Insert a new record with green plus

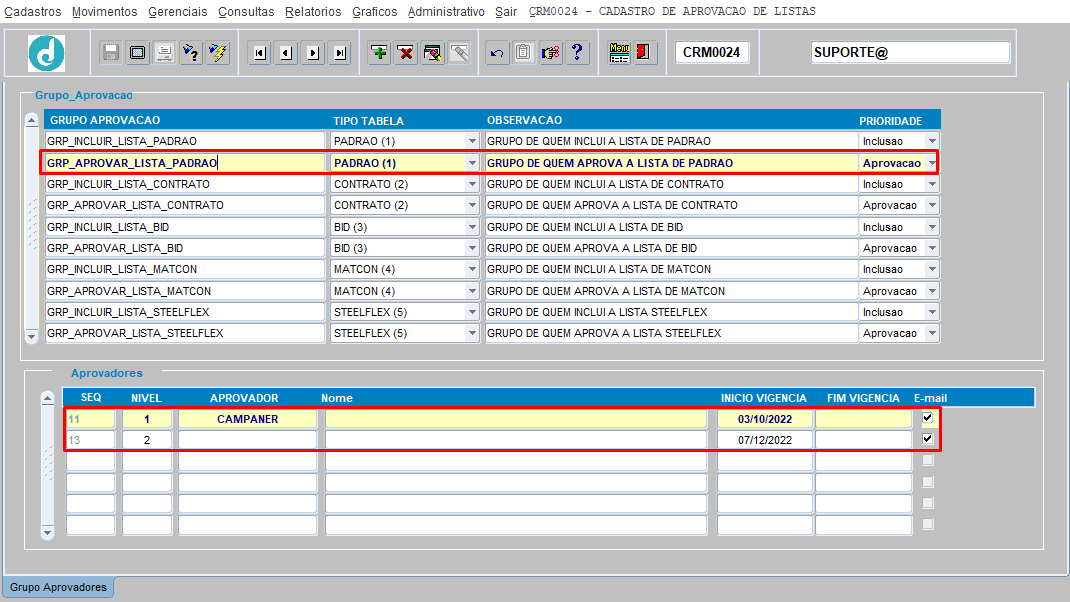(x=379, y=53)
